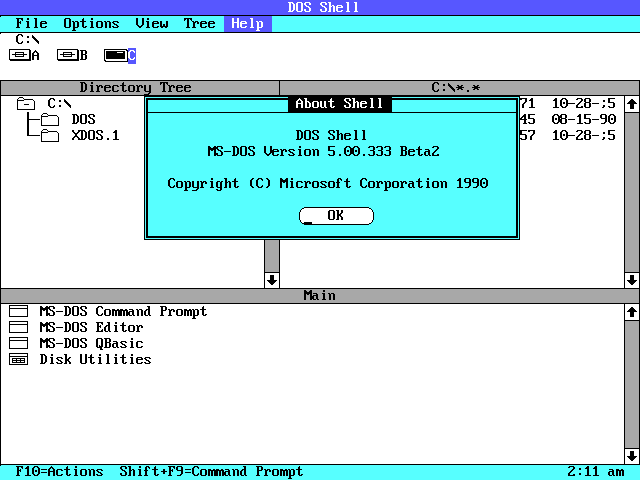Collapse the C:\ root folder icon

pyautogui.click(x=26, y=104)
